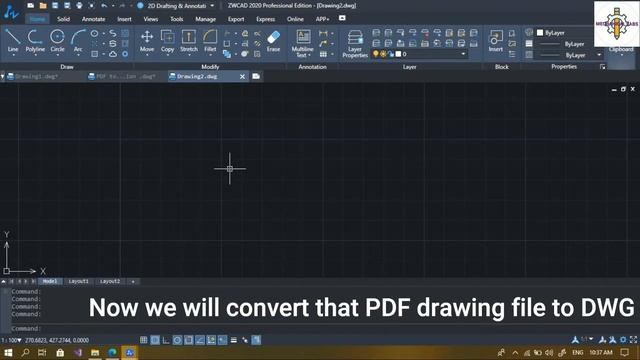
Task: Click the ZWCAD application logo button
Action: 11,12
